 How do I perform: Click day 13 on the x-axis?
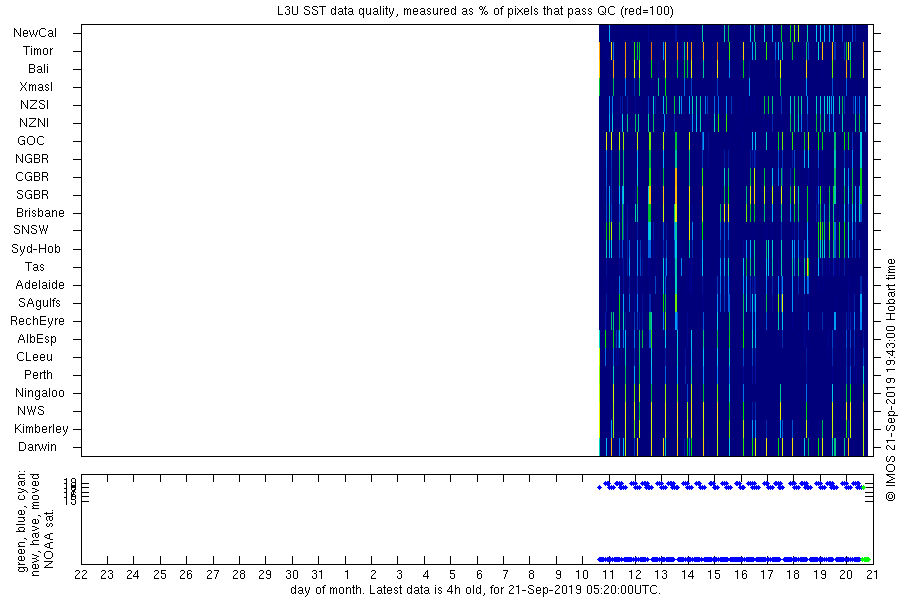click(x=661, y=575)
